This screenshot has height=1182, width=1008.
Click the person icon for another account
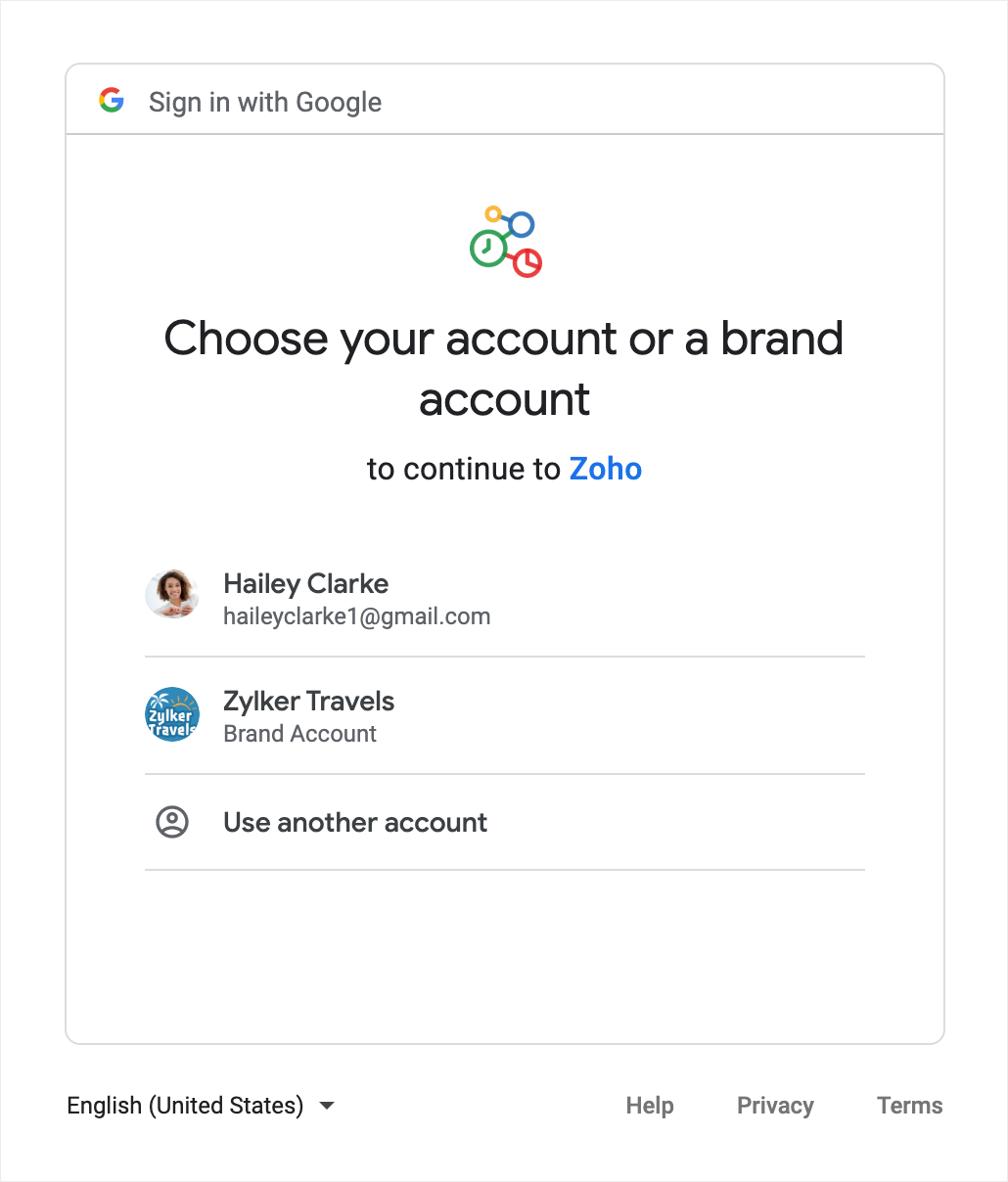[172, 822]
